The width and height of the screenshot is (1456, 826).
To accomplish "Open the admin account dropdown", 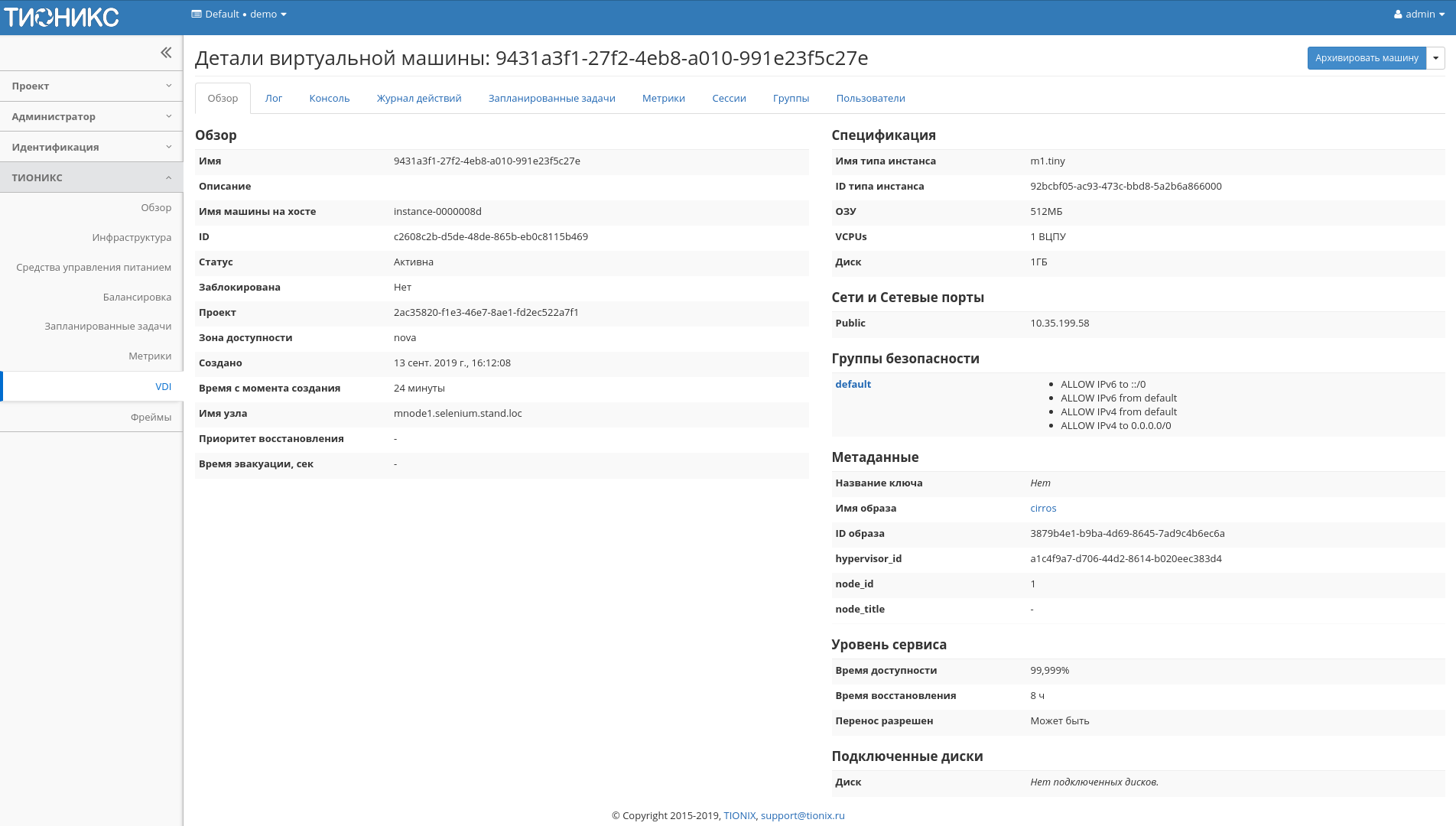I will click(1419, 13).
